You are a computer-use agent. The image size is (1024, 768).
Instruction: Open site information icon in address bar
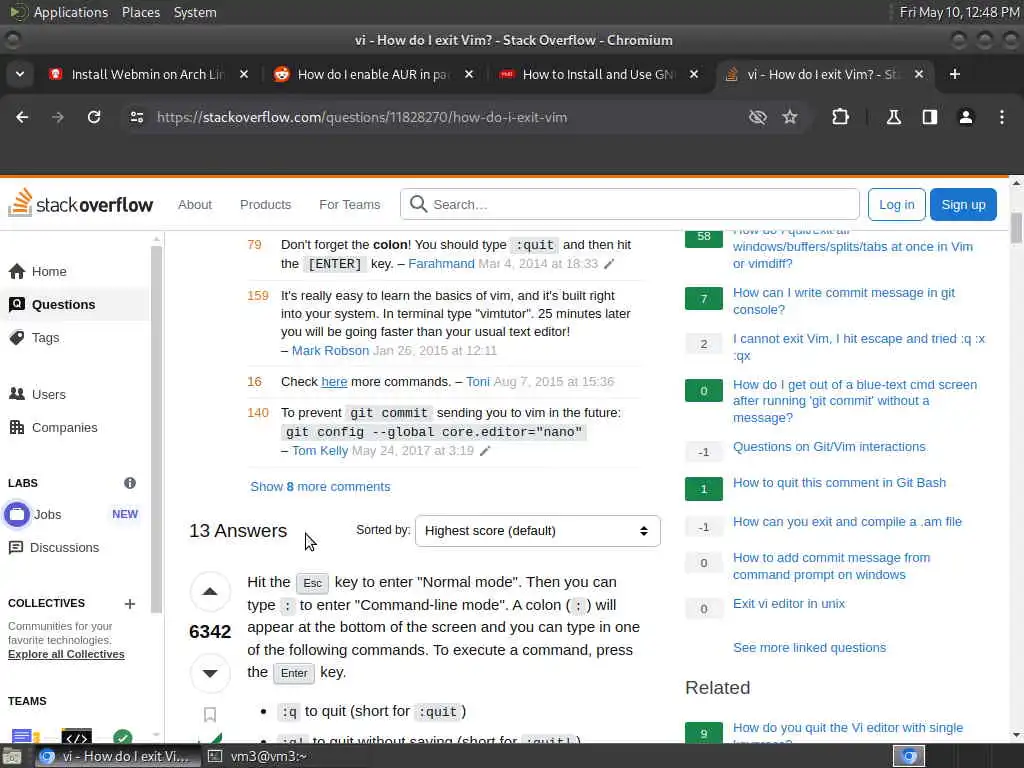pos(136,118)
